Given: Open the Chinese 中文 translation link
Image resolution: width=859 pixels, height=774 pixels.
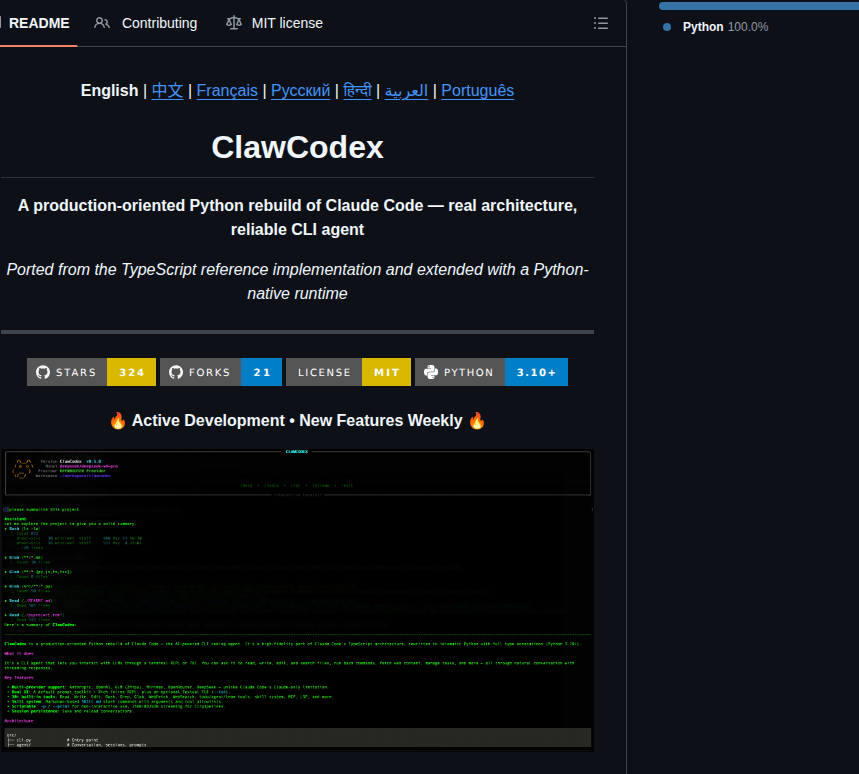Looking at the screenshot, I should pyautogui.click(x=167, y=90).
